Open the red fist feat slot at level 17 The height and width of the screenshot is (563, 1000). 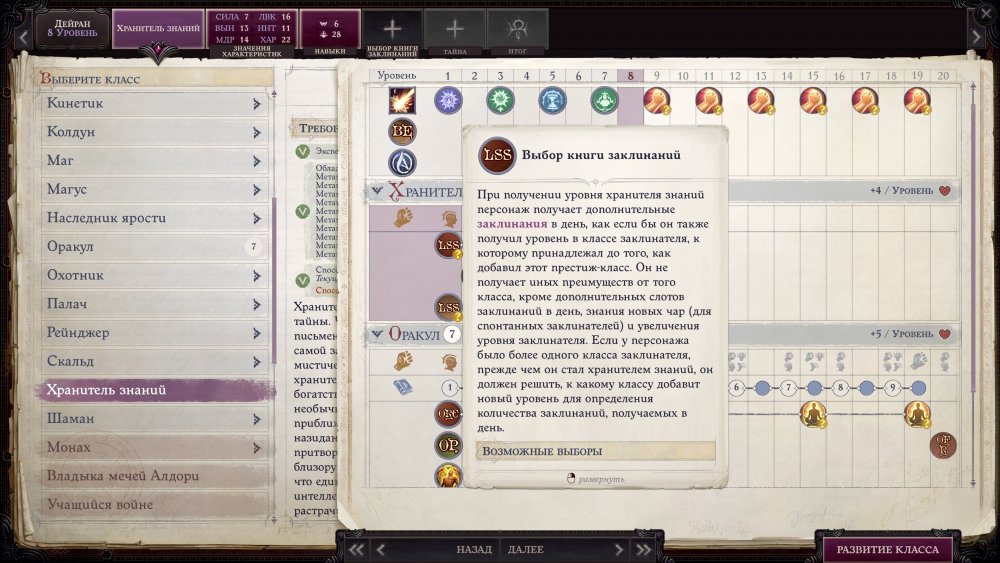[865, 101]
